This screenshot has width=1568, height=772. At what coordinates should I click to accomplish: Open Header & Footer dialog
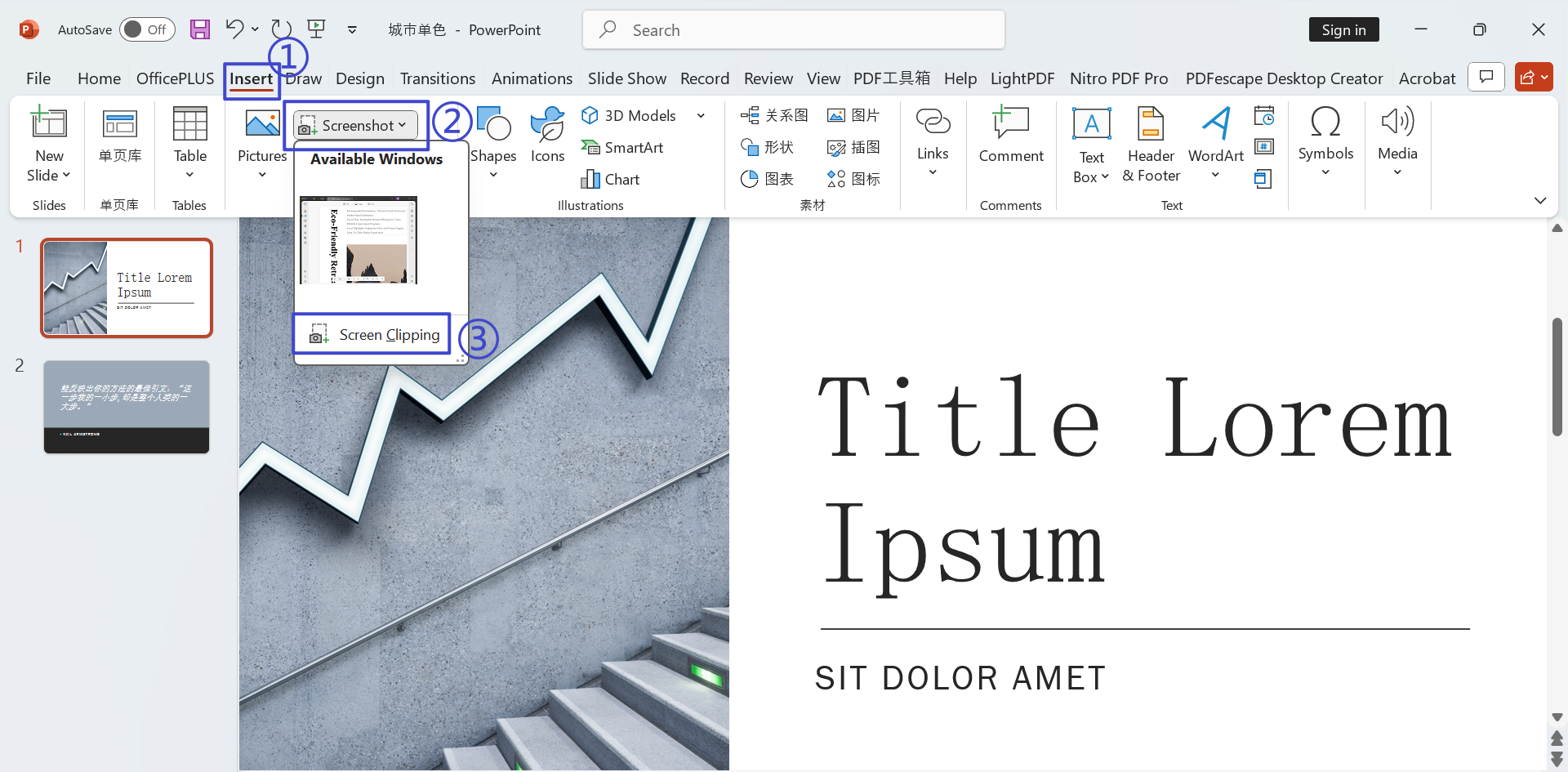(1150, 145)
